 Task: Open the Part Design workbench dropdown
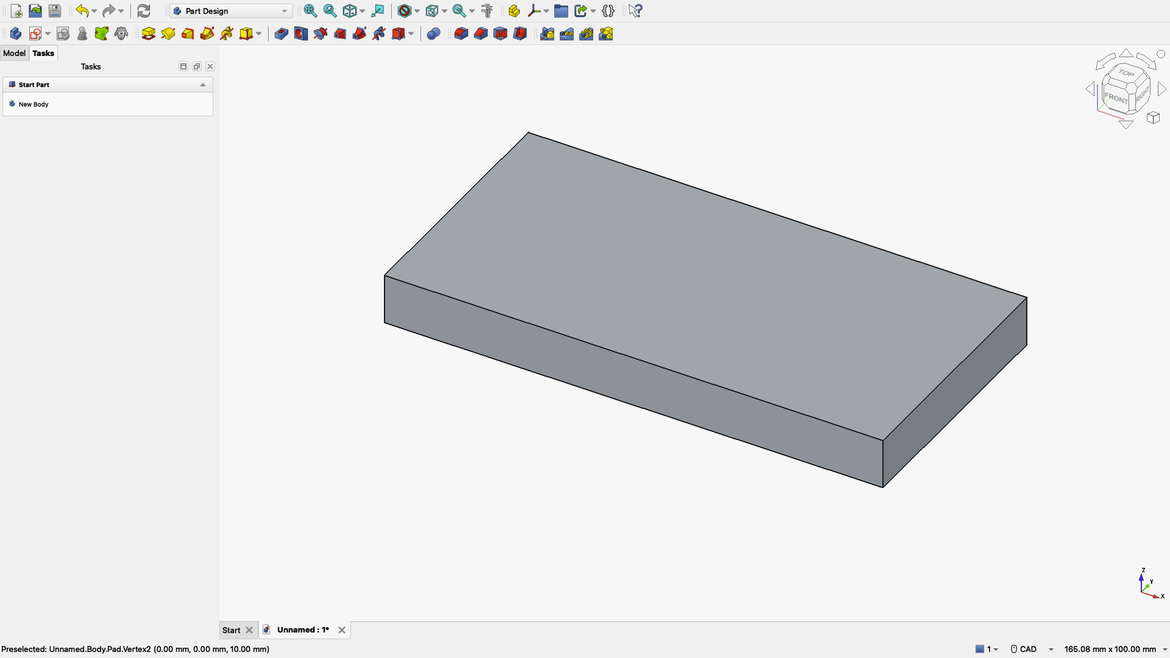(x=230, y=11)
